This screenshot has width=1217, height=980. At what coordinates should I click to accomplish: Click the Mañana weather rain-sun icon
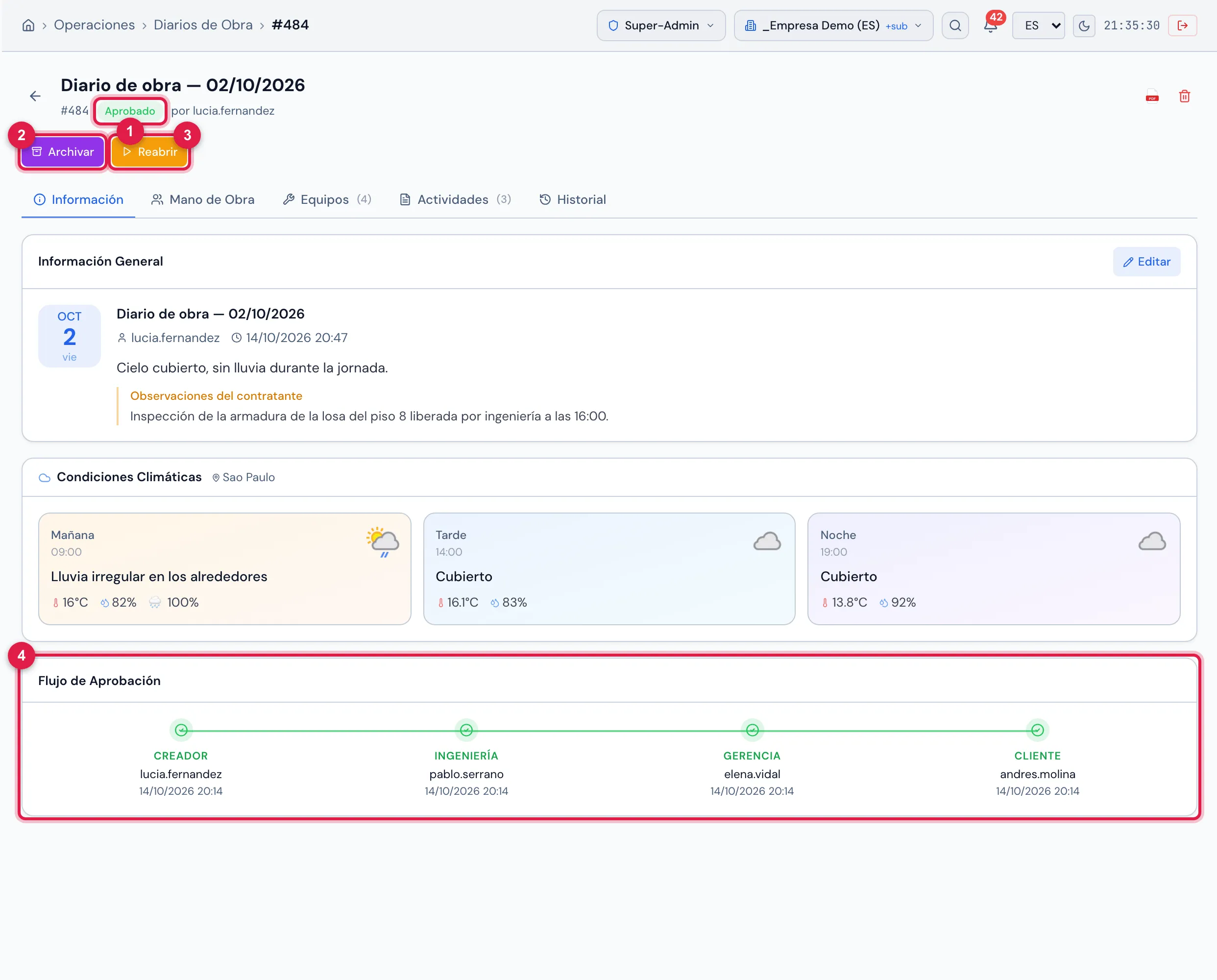pyautogui.click(x=383, y=542)
